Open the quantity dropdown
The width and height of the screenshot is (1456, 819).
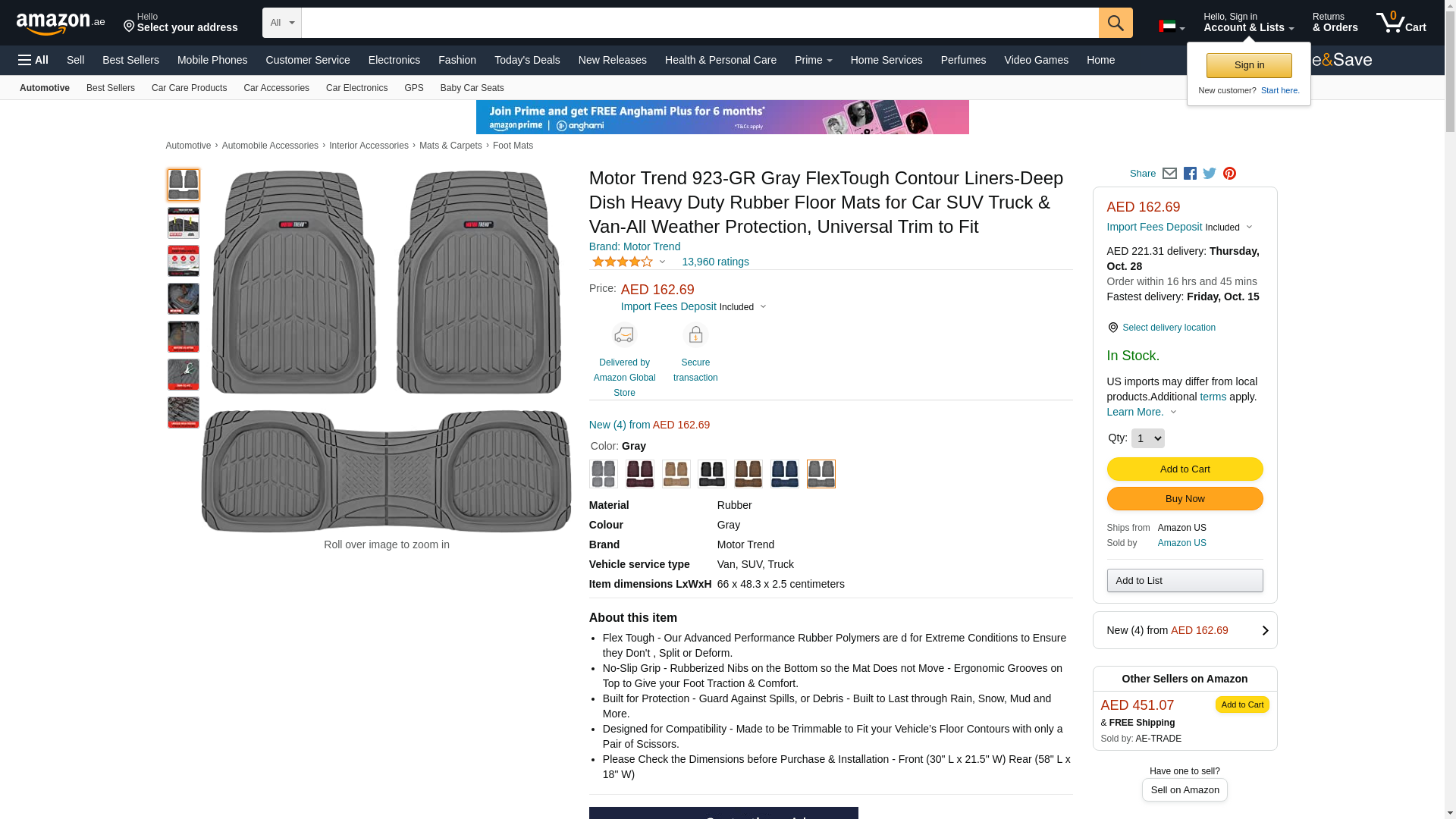tap(1147, 438)
